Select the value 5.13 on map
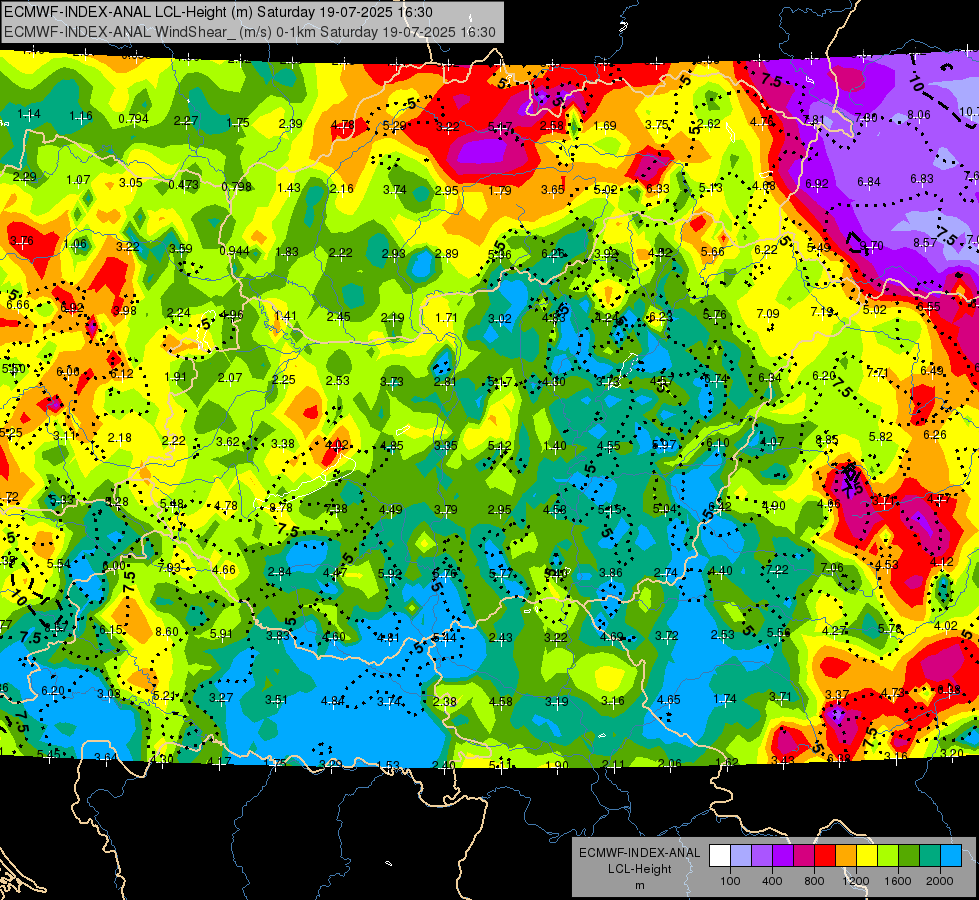Screen dimensions: 979x900 [711, 187]
